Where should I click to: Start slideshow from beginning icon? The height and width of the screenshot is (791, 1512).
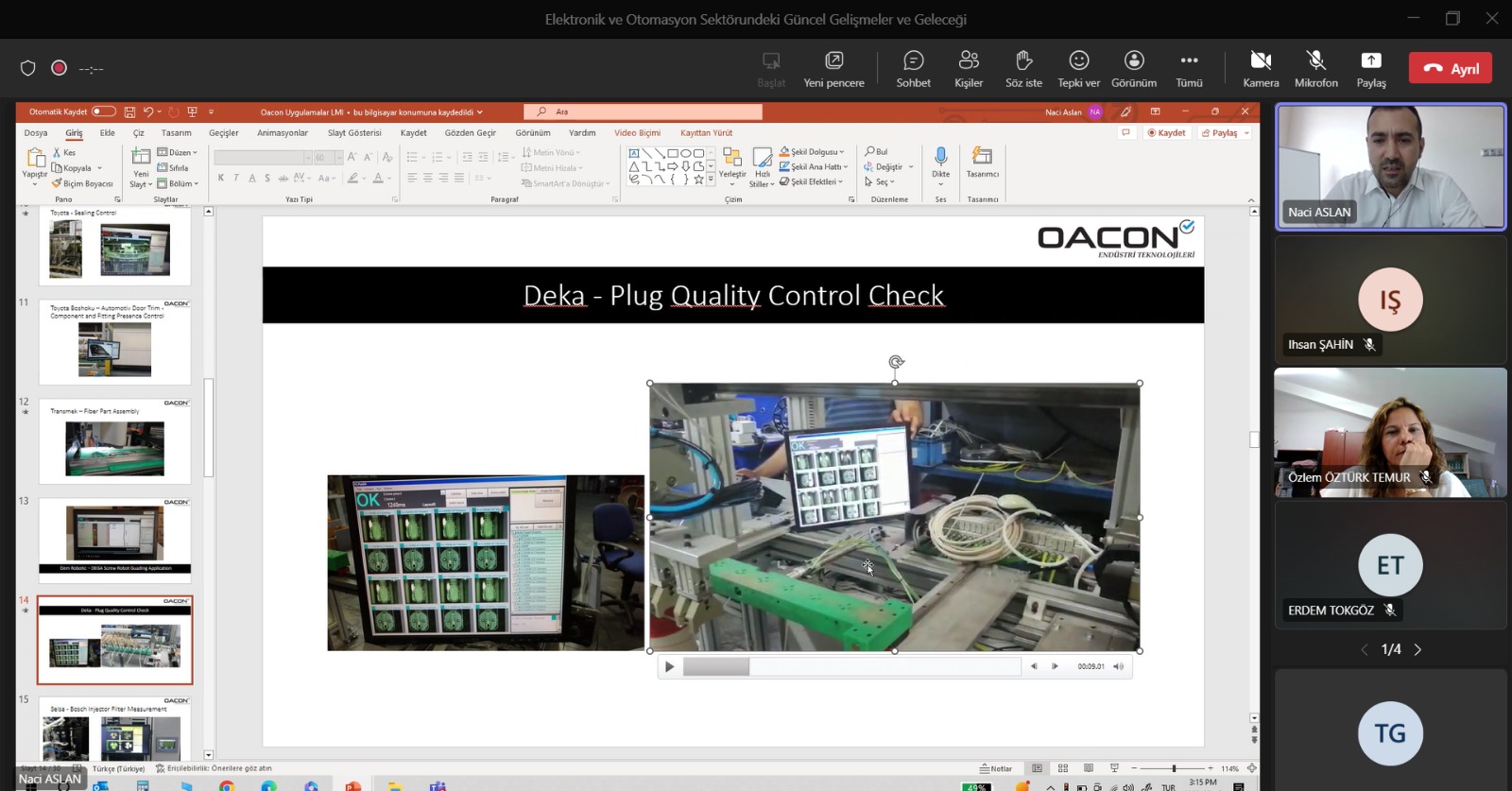[x=193, y=112]
